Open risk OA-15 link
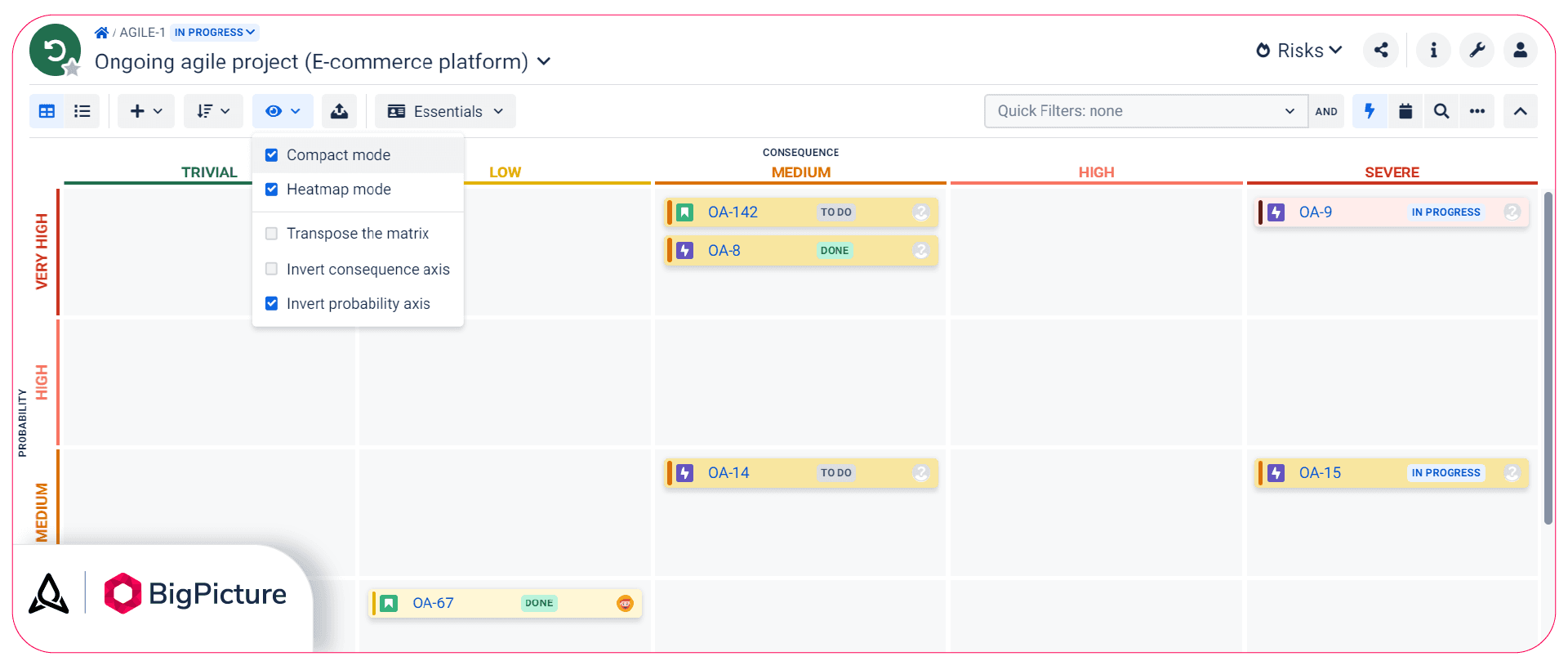Image resolution: width=1568 pixels, height=670 pixels. [1320, 473]
